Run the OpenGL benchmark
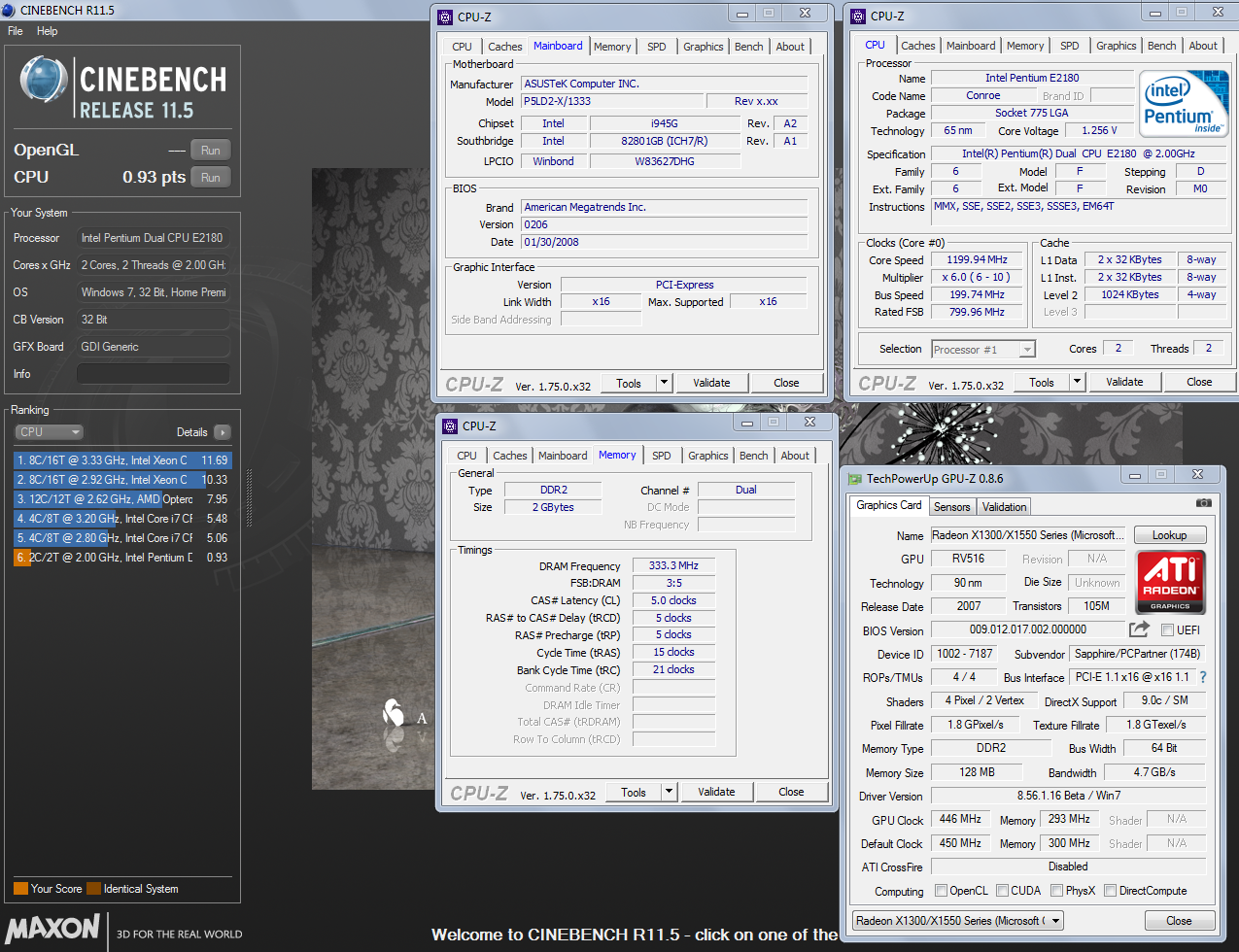 211,151
